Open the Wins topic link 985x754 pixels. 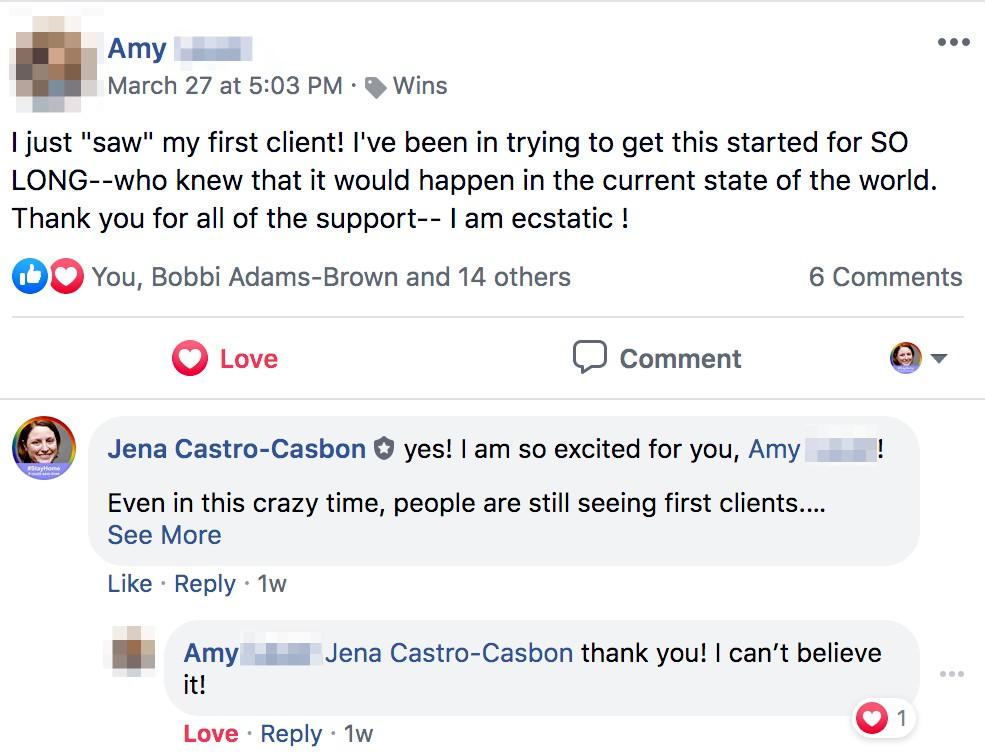420,86
